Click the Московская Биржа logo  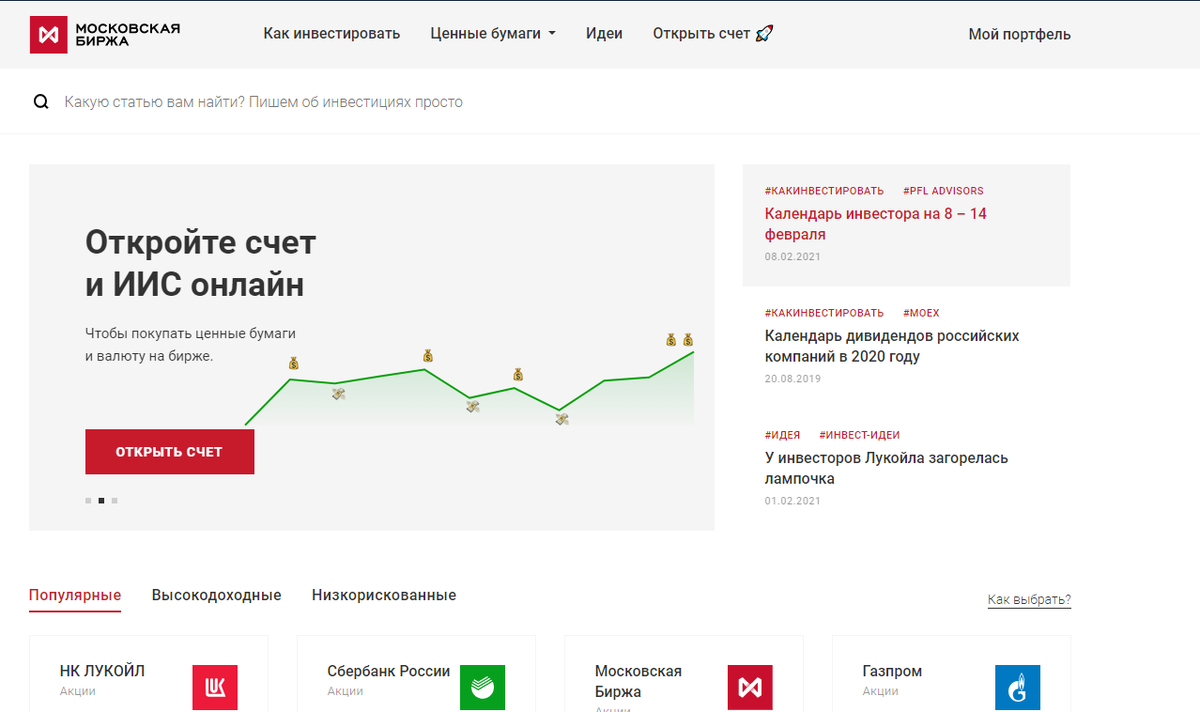point(105,34)
